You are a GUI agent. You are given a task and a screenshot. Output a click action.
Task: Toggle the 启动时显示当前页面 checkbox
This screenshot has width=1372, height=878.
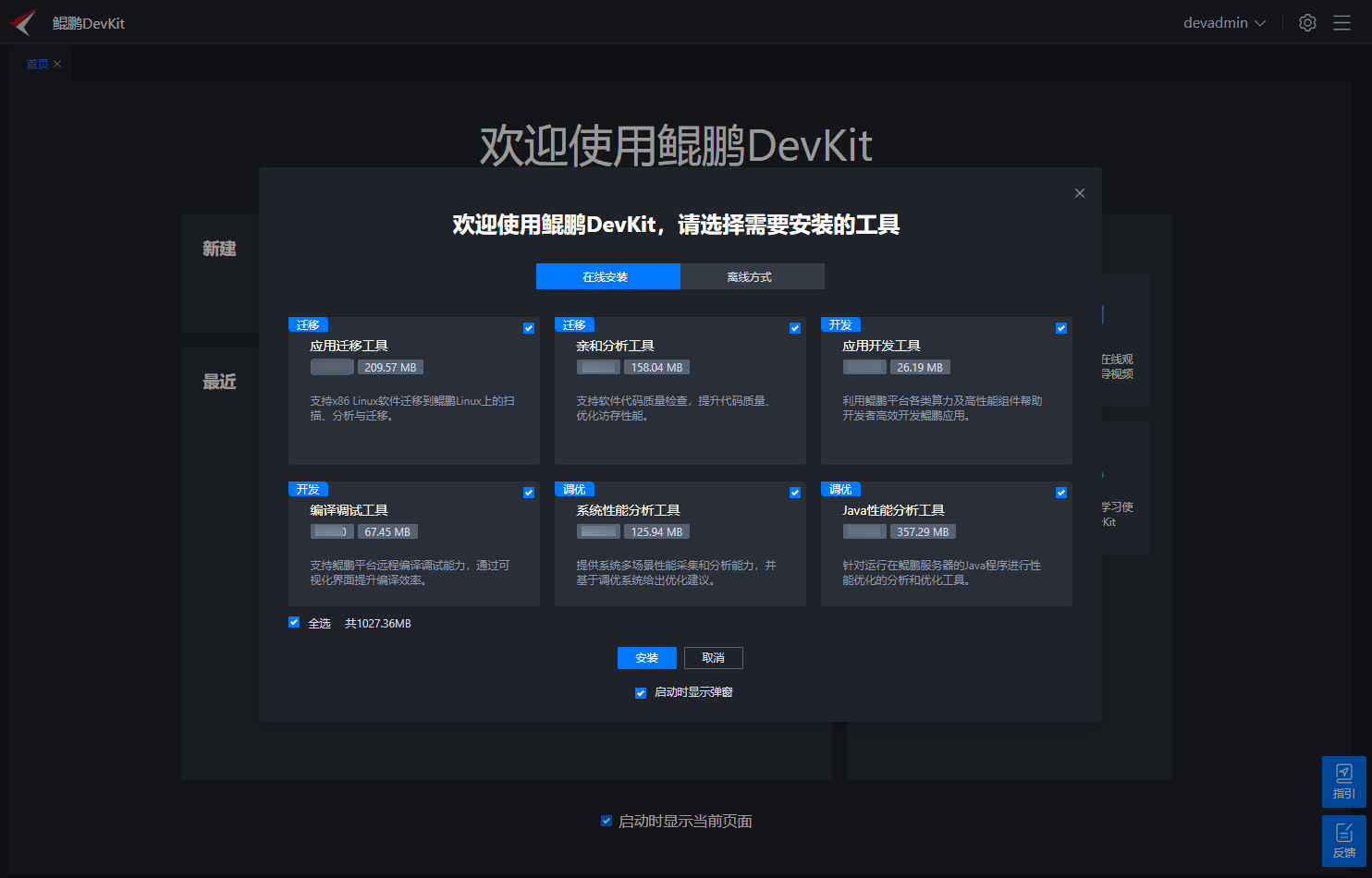point(606,820)
